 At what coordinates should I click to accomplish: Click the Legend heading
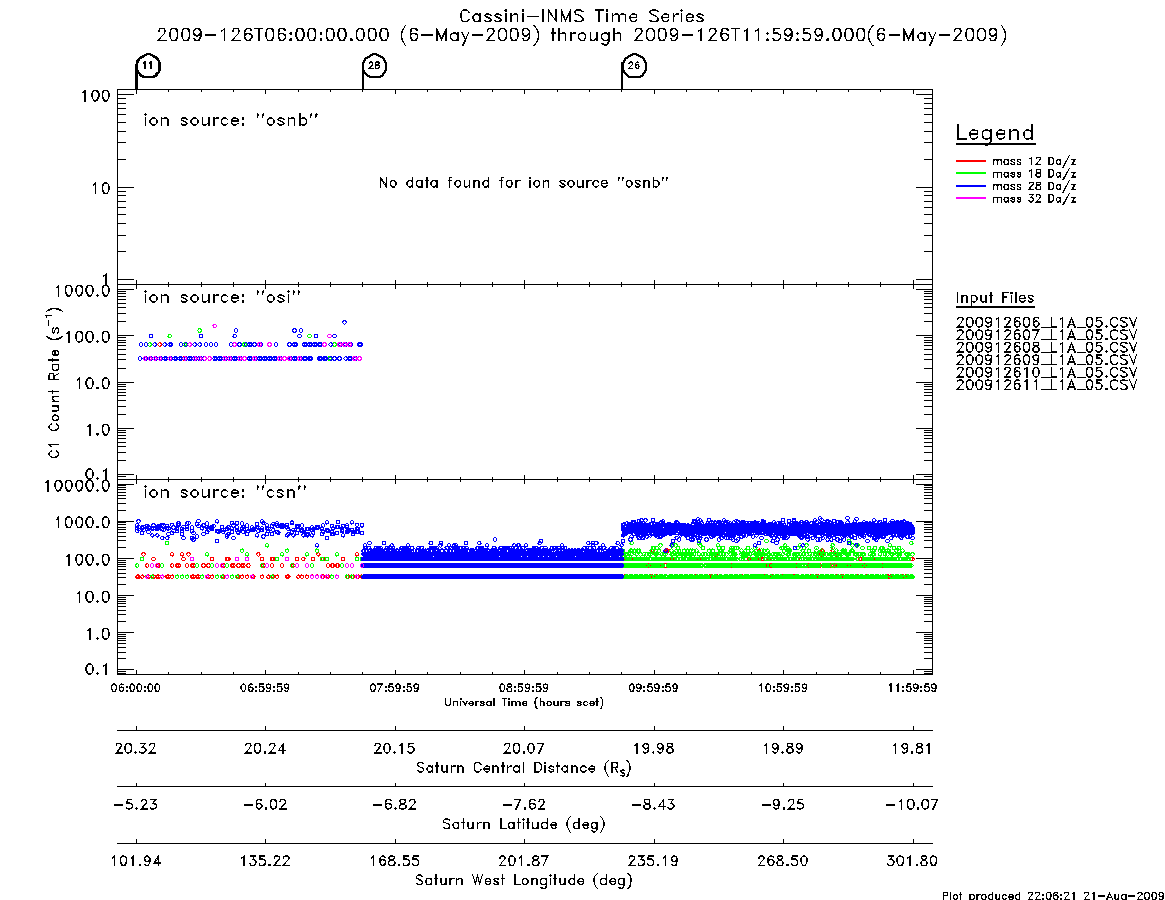tap(995, 133)
